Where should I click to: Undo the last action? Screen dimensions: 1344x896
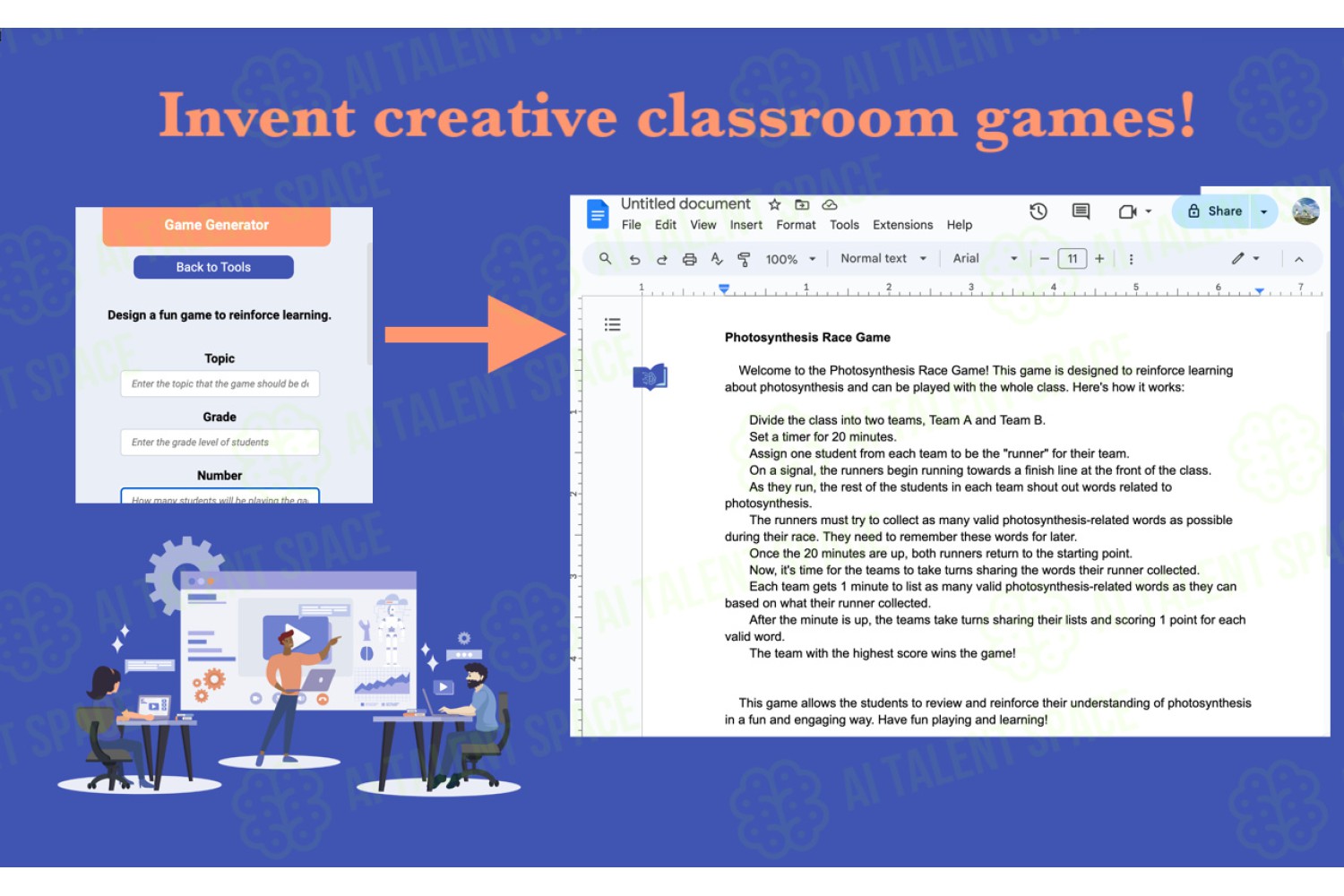pyautogui.click(x=634, y=260)
